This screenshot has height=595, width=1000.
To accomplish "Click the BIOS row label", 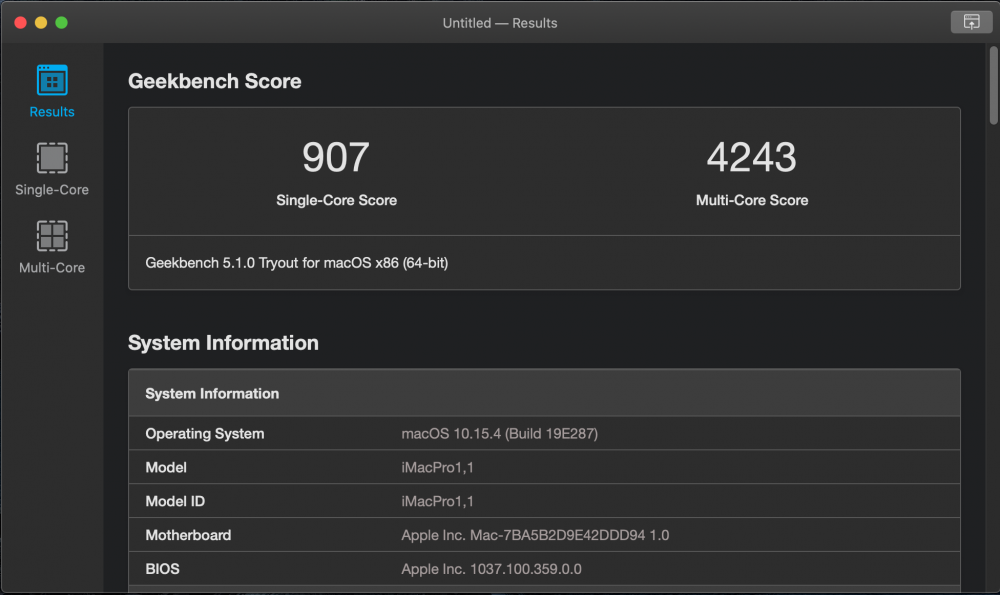I will click(162, 569).
